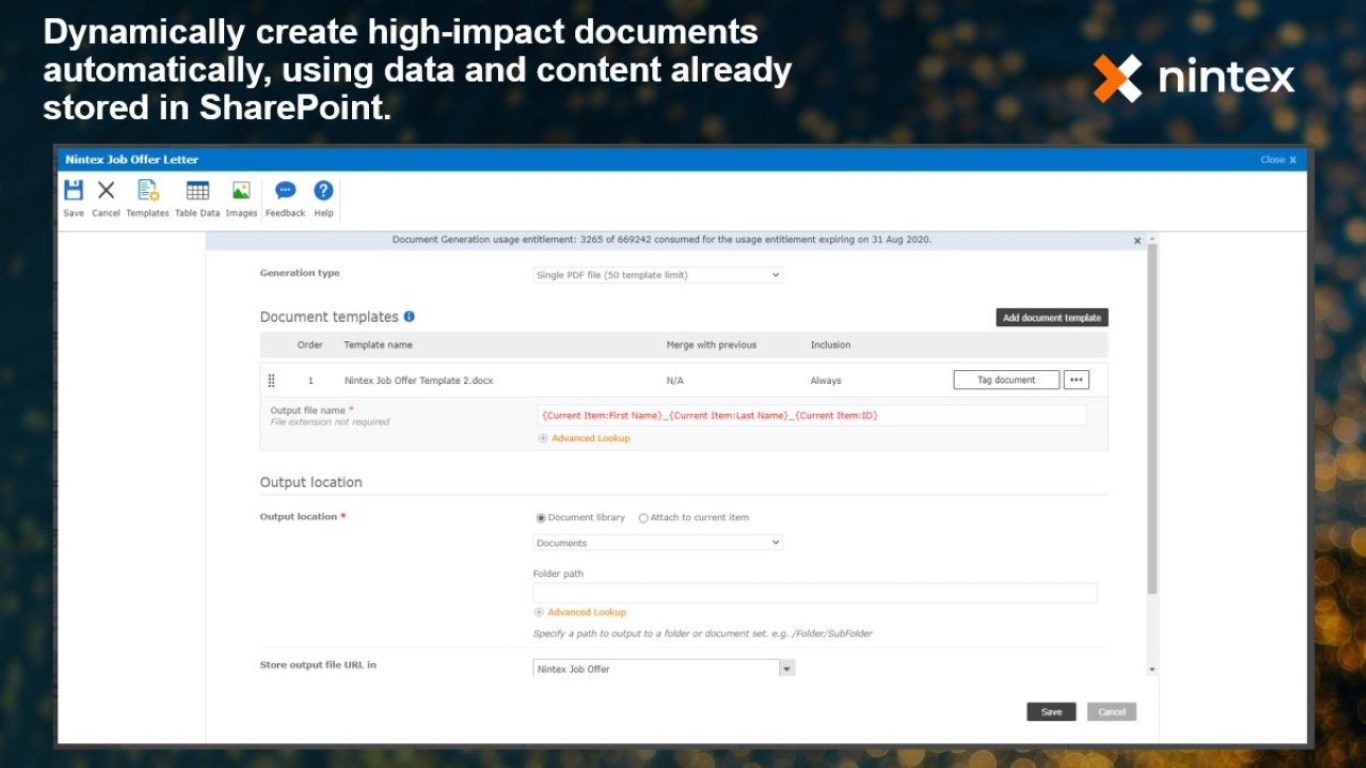Screen dimensions: 1366x768
Task: Select the Document library radio button
Action: [x=541, y=518]
